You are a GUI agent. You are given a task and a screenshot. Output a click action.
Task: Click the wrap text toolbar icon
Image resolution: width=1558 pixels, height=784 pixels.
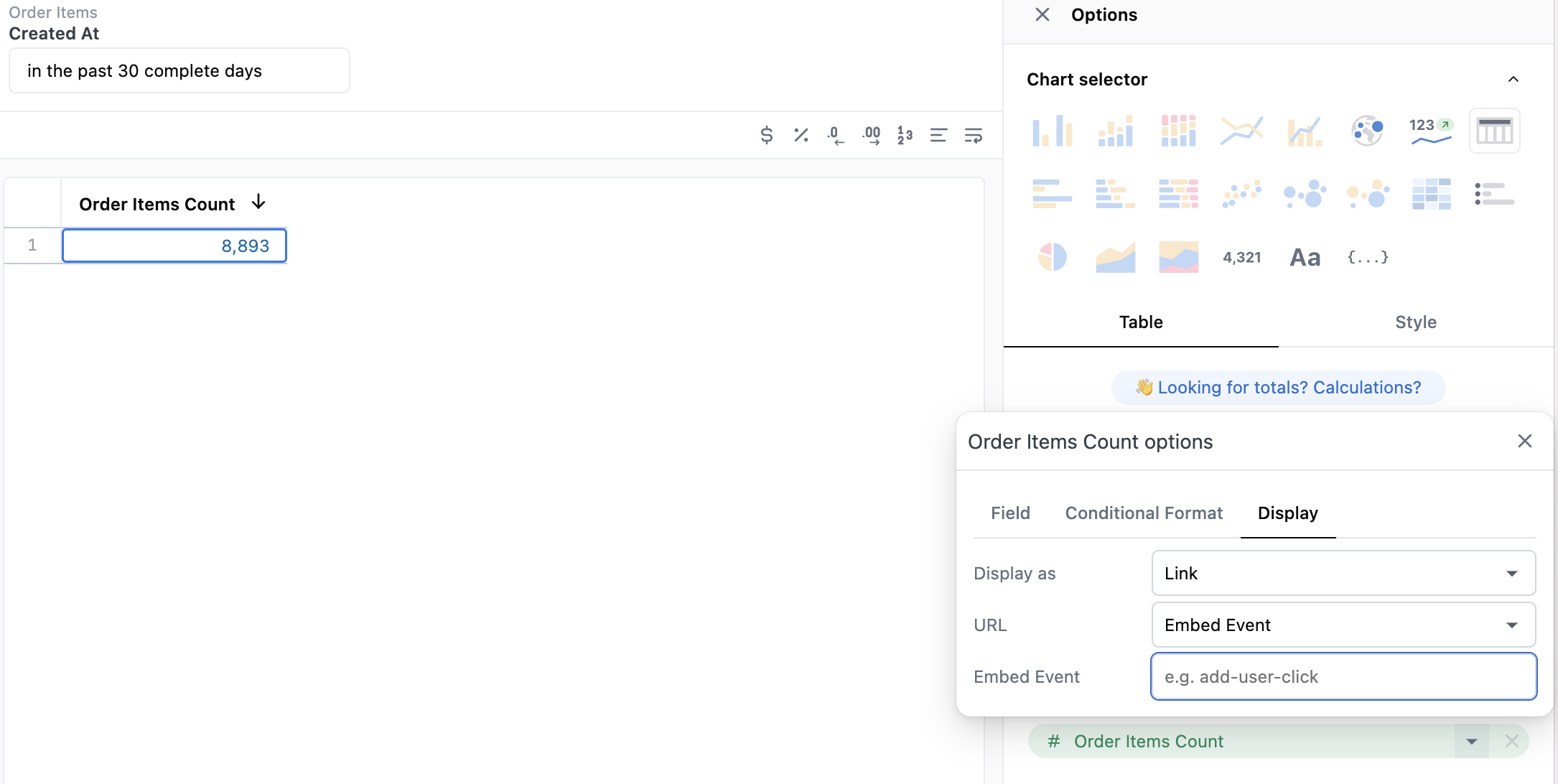[974, 135]
